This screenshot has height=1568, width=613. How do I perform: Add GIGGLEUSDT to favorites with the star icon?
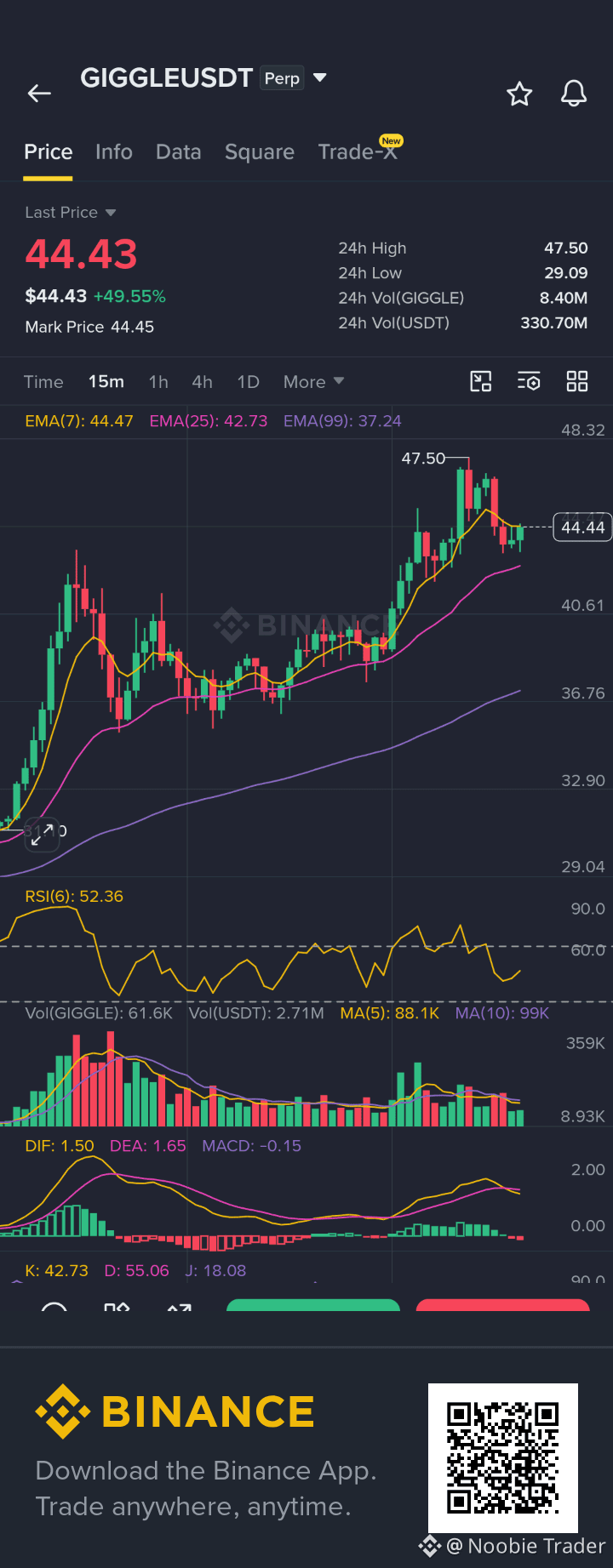519,94
